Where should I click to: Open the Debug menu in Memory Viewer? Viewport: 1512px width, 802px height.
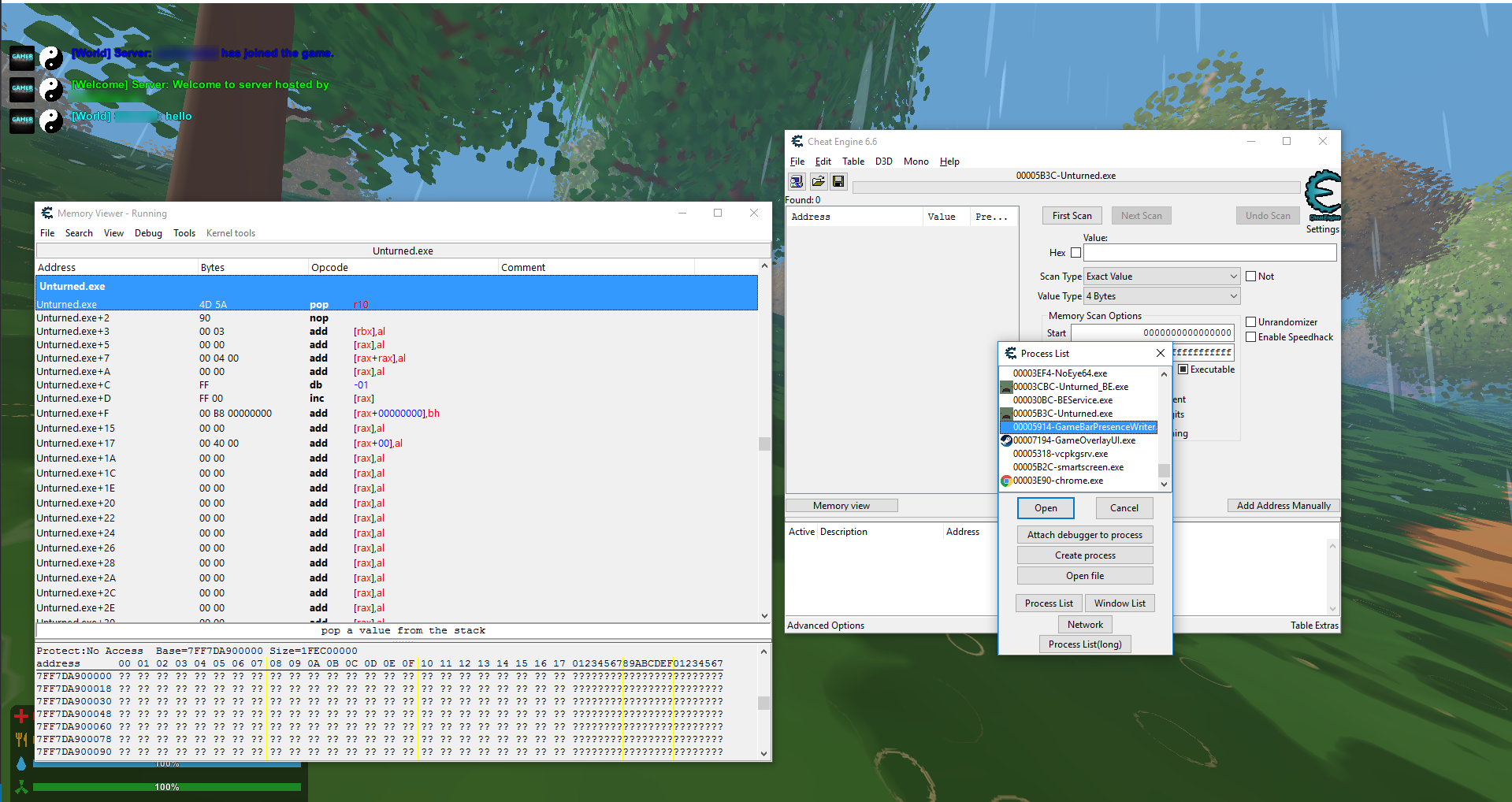(148, 233)
